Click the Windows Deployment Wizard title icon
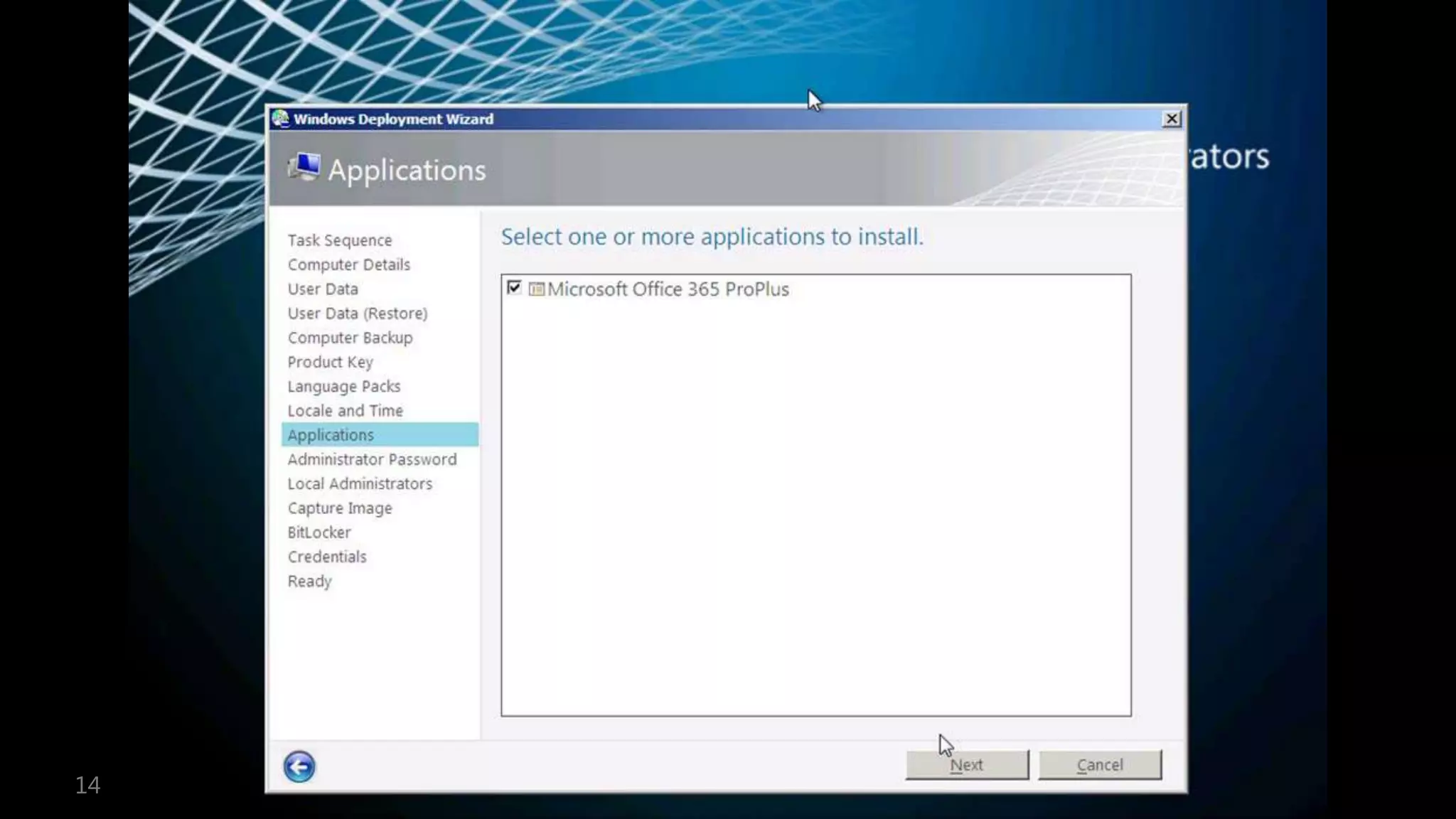The image size is (1456, 819). coord(281,119)
